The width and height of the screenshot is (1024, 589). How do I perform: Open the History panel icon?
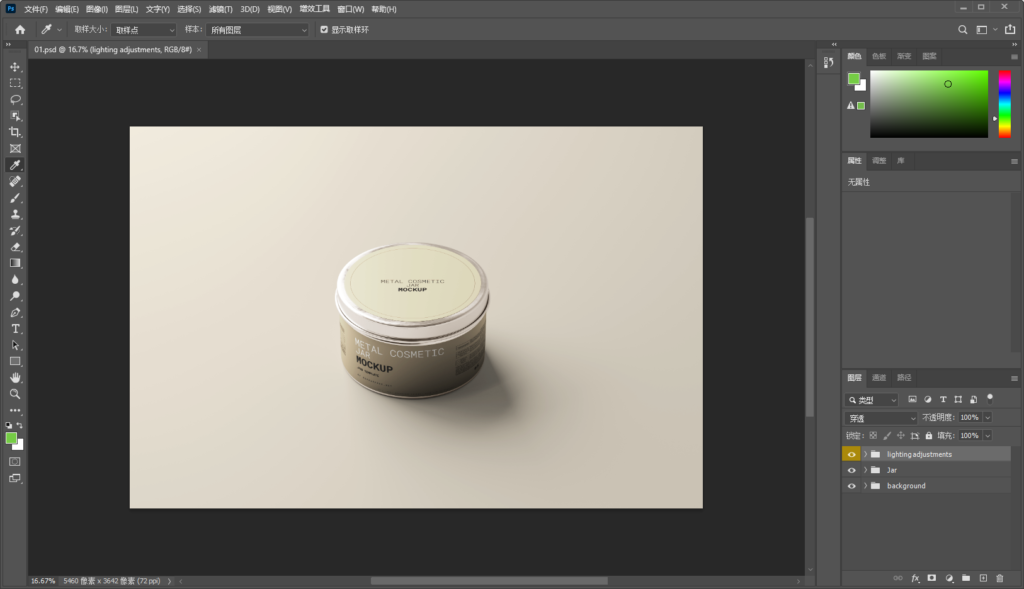tap(828, 62)
